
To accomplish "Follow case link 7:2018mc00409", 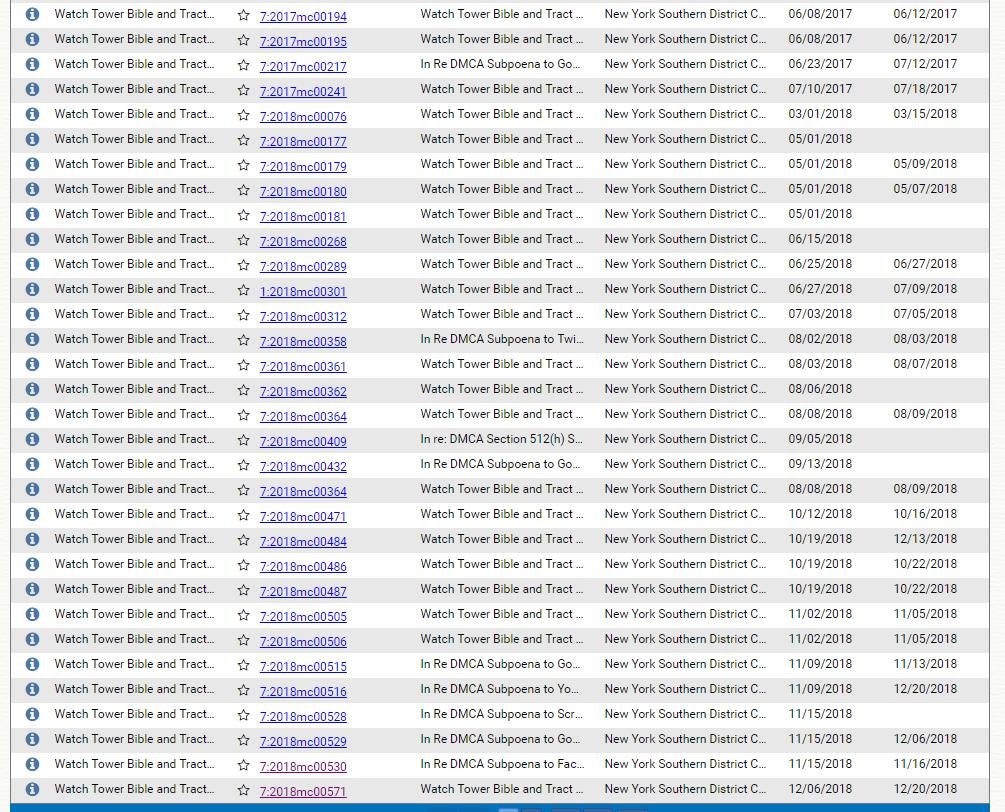I will tap(303, 441).
